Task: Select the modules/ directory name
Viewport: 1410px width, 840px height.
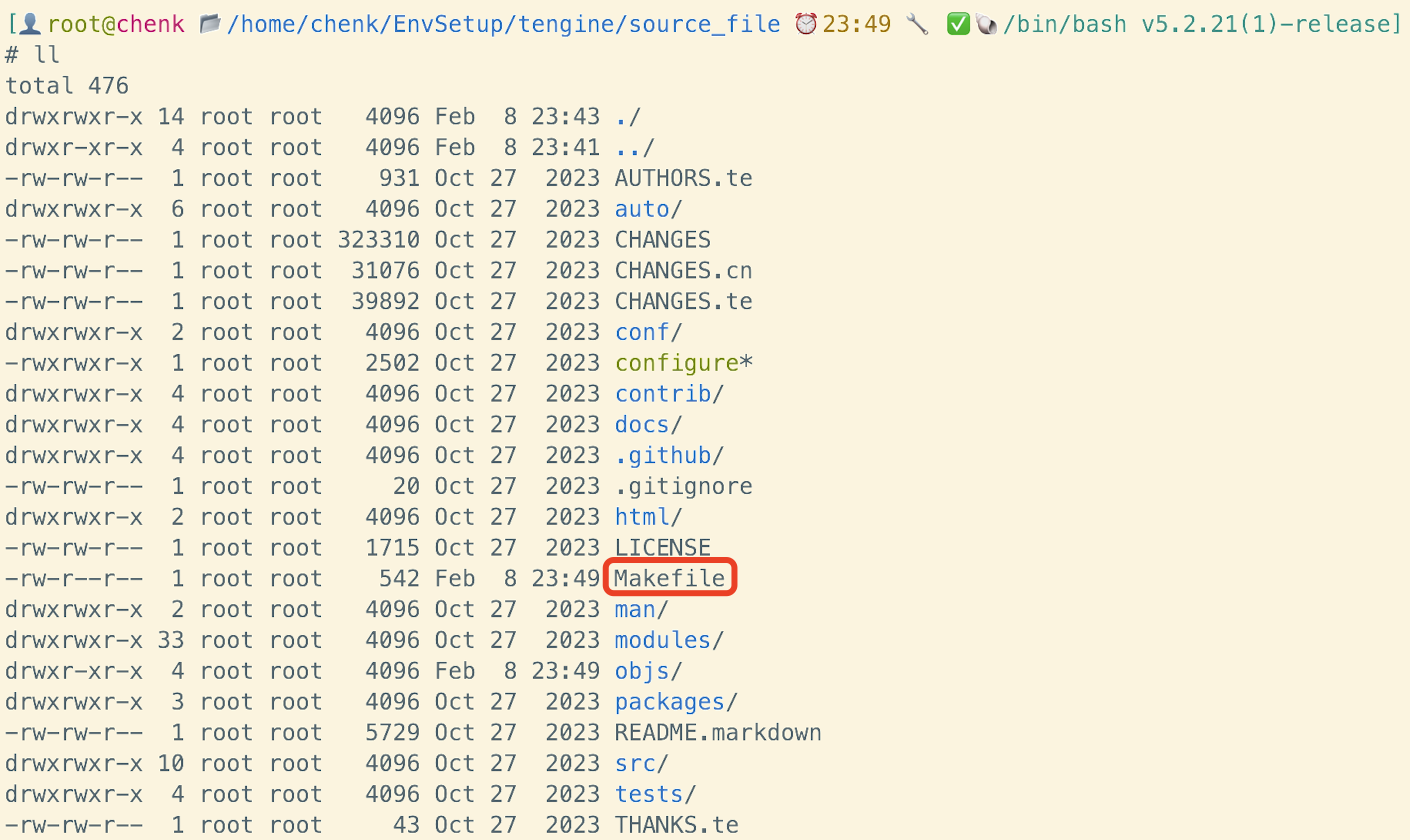Action: (x=662, y=640)
